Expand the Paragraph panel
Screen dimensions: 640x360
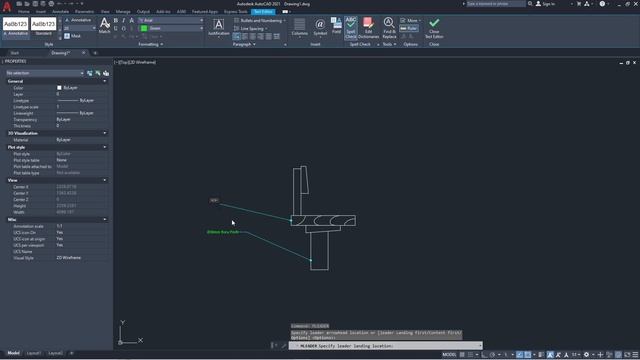click(x=244, y=44)
